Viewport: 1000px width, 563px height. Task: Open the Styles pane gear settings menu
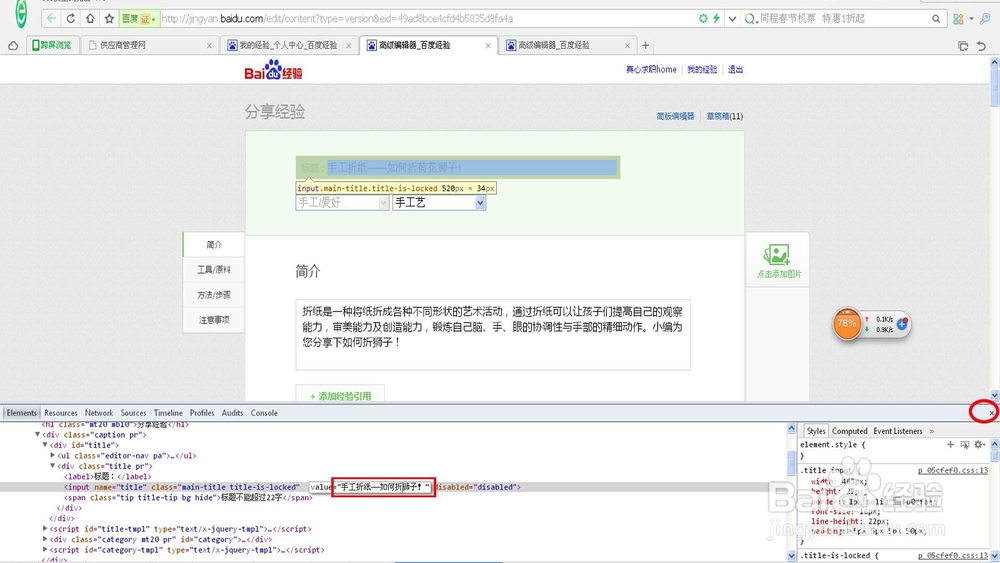click(980, 444)
